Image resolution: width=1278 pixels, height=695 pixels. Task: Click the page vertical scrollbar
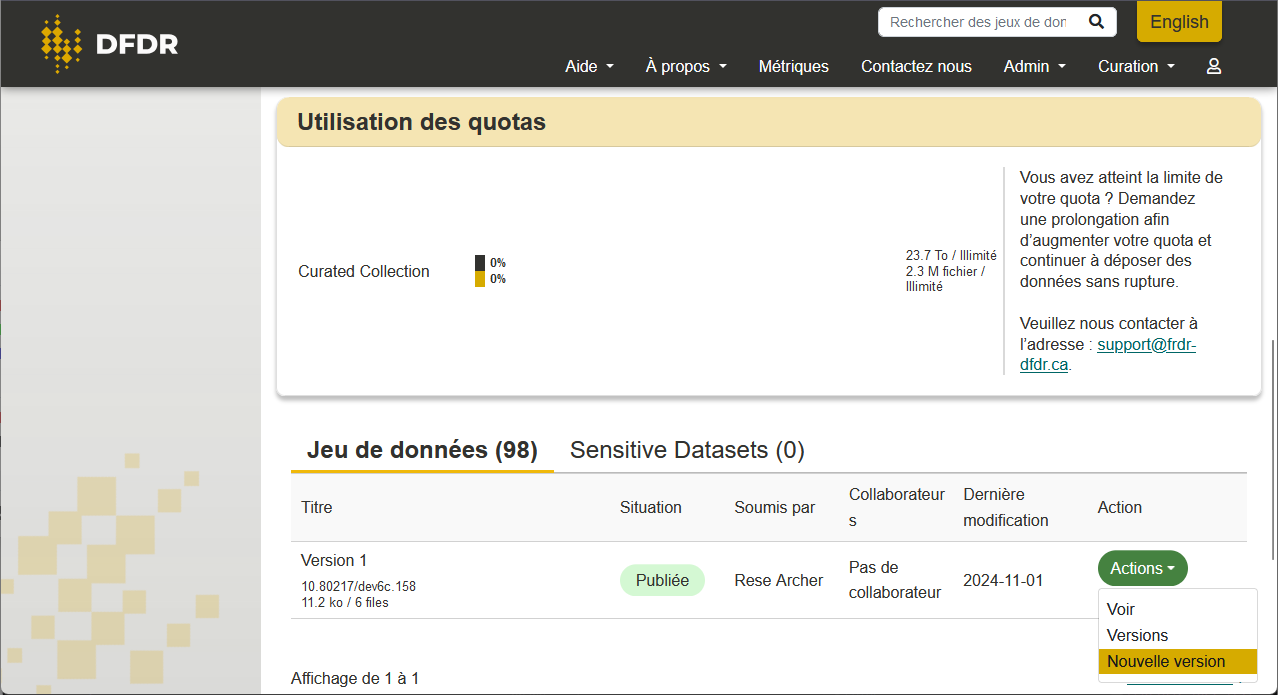1272,452
